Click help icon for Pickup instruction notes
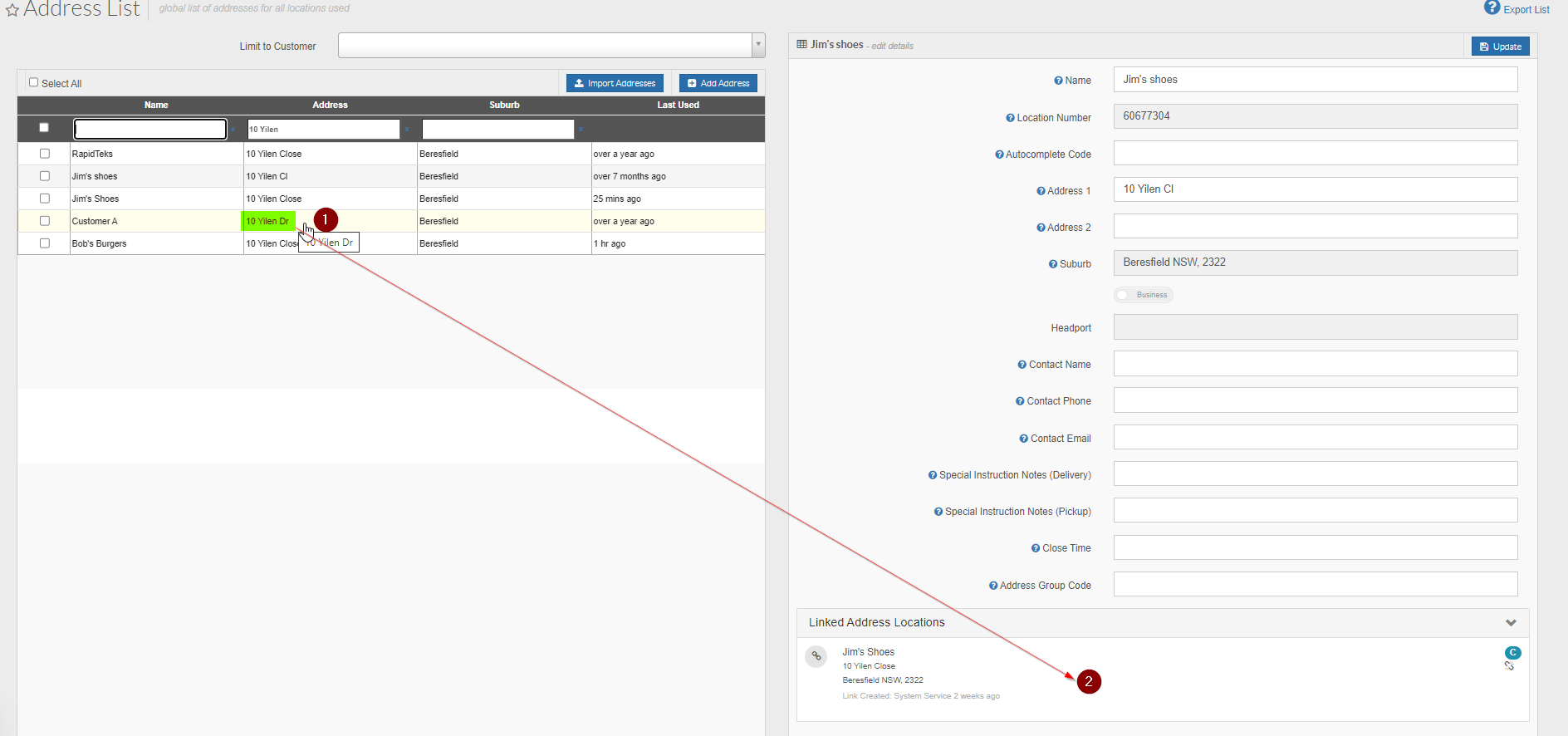This screenshot has width=1568, height=736. point(938,512)
